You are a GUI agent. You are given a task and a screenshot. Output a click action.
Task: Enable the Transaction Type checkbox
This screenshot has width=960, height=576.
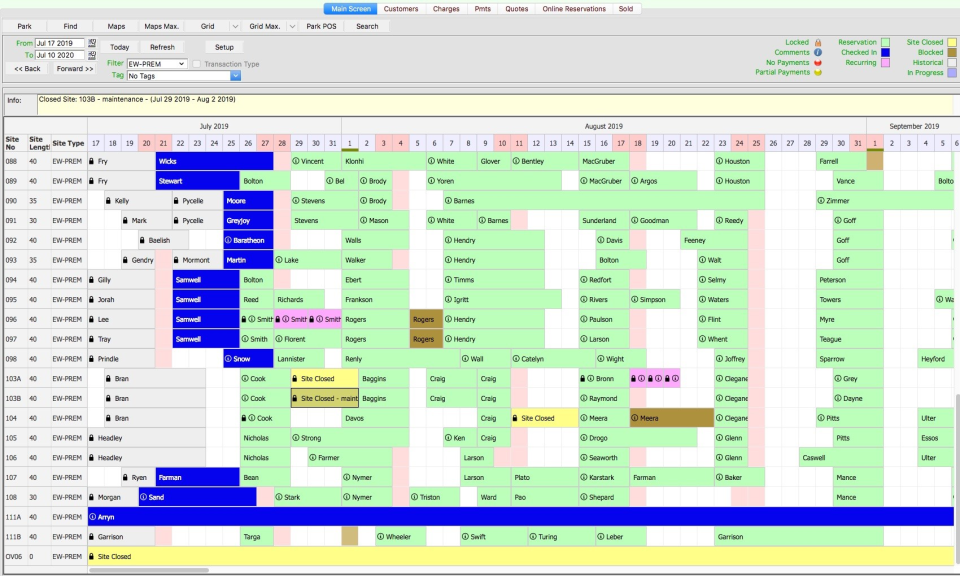pyautogui.click(x=197, y=64)
